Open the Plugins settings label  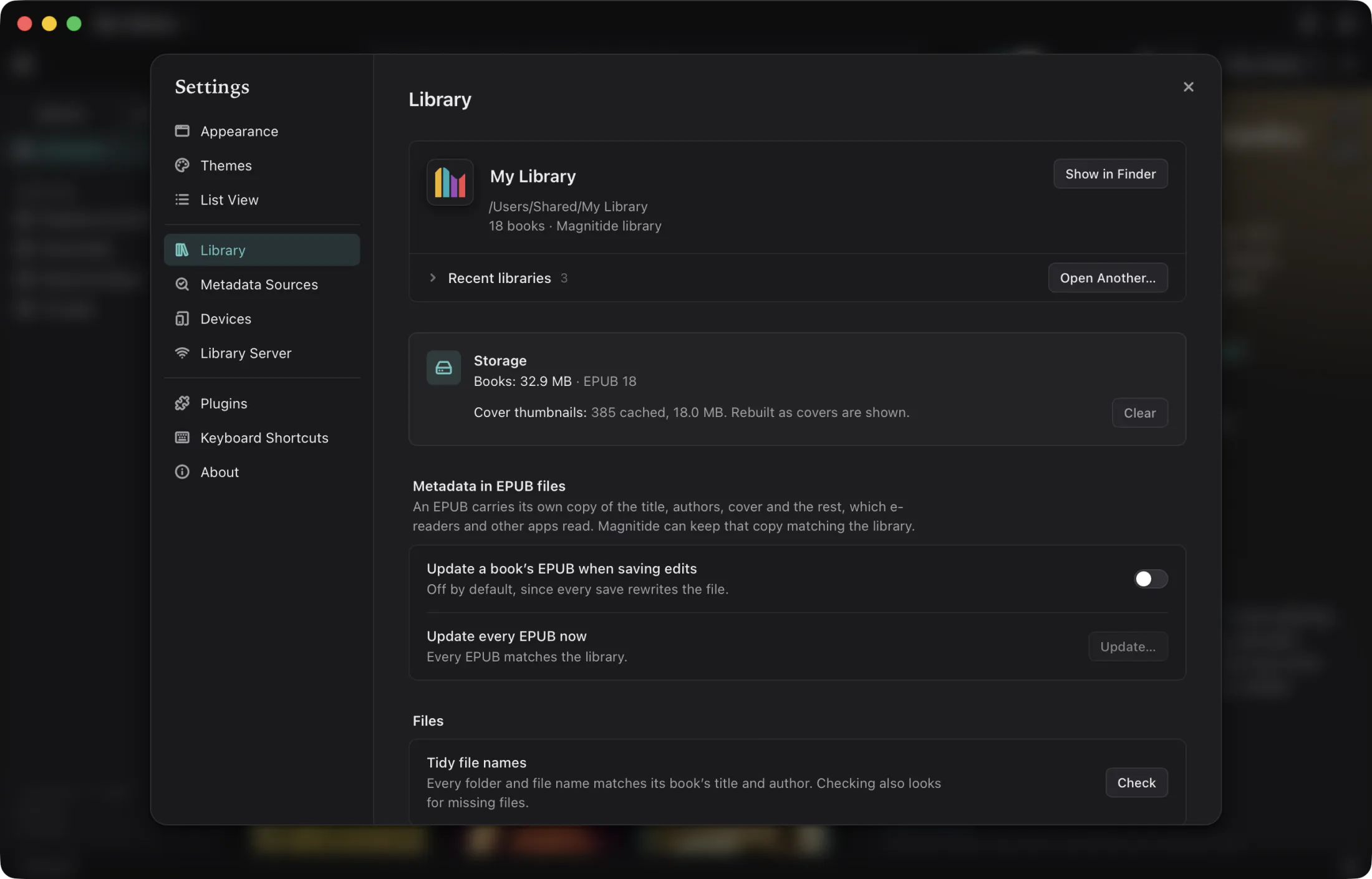pyautogui.click(x=223, y=403)
